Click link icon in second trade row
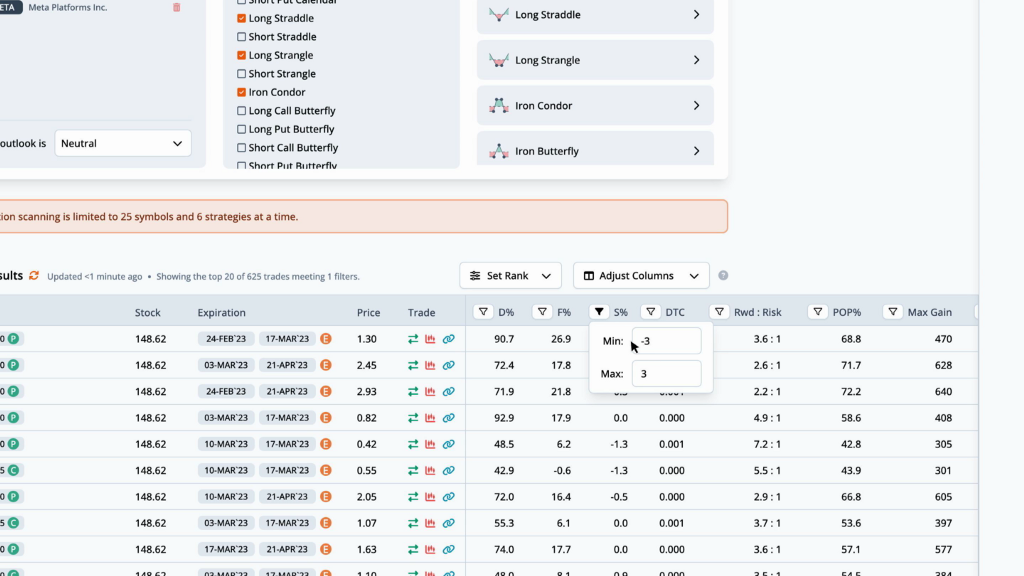This screenshot has height=576, width=1024. 448,366
